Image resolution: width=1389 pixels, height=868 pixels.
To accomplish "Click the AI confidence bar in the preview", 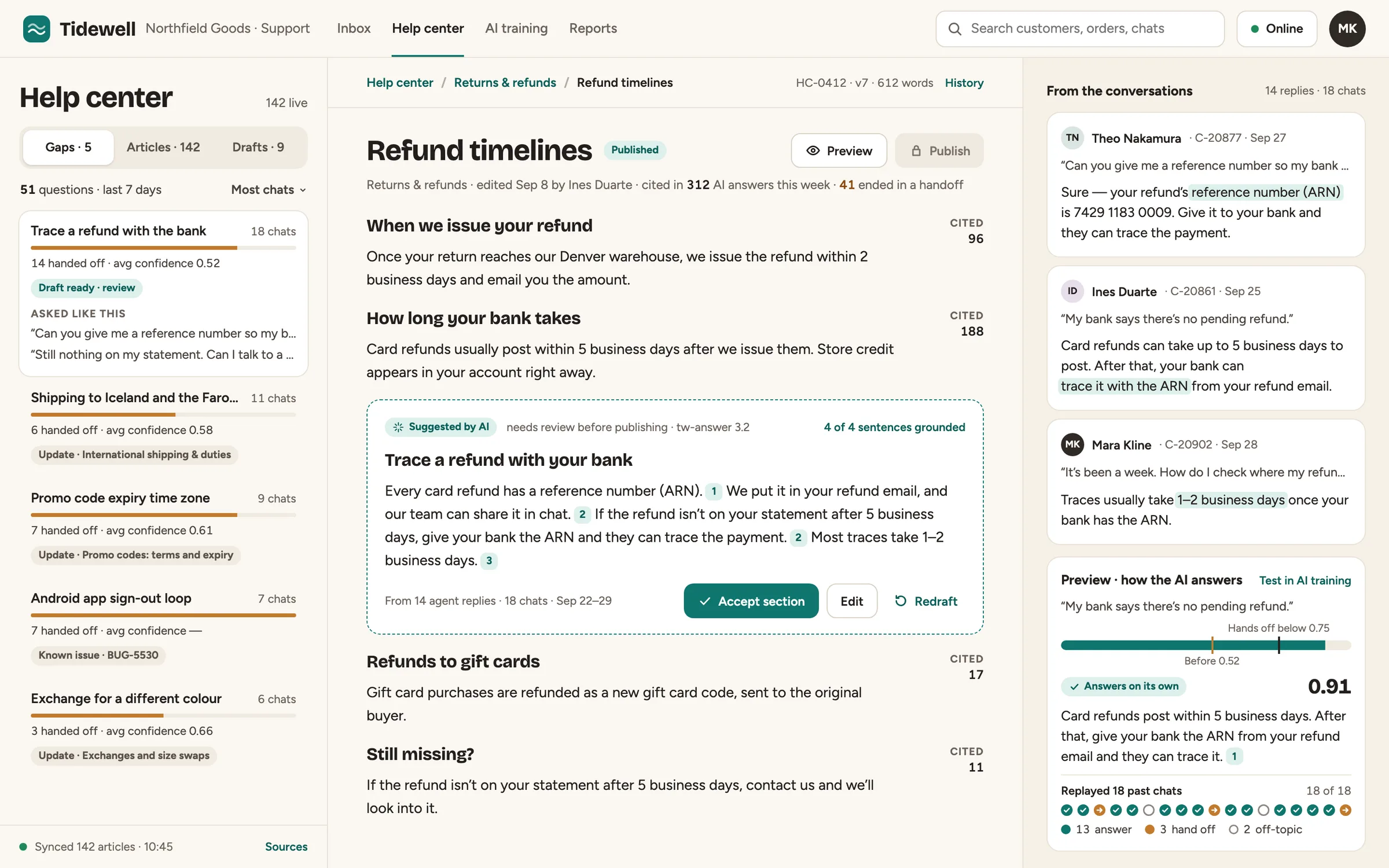I will (x=1206, y=645).
